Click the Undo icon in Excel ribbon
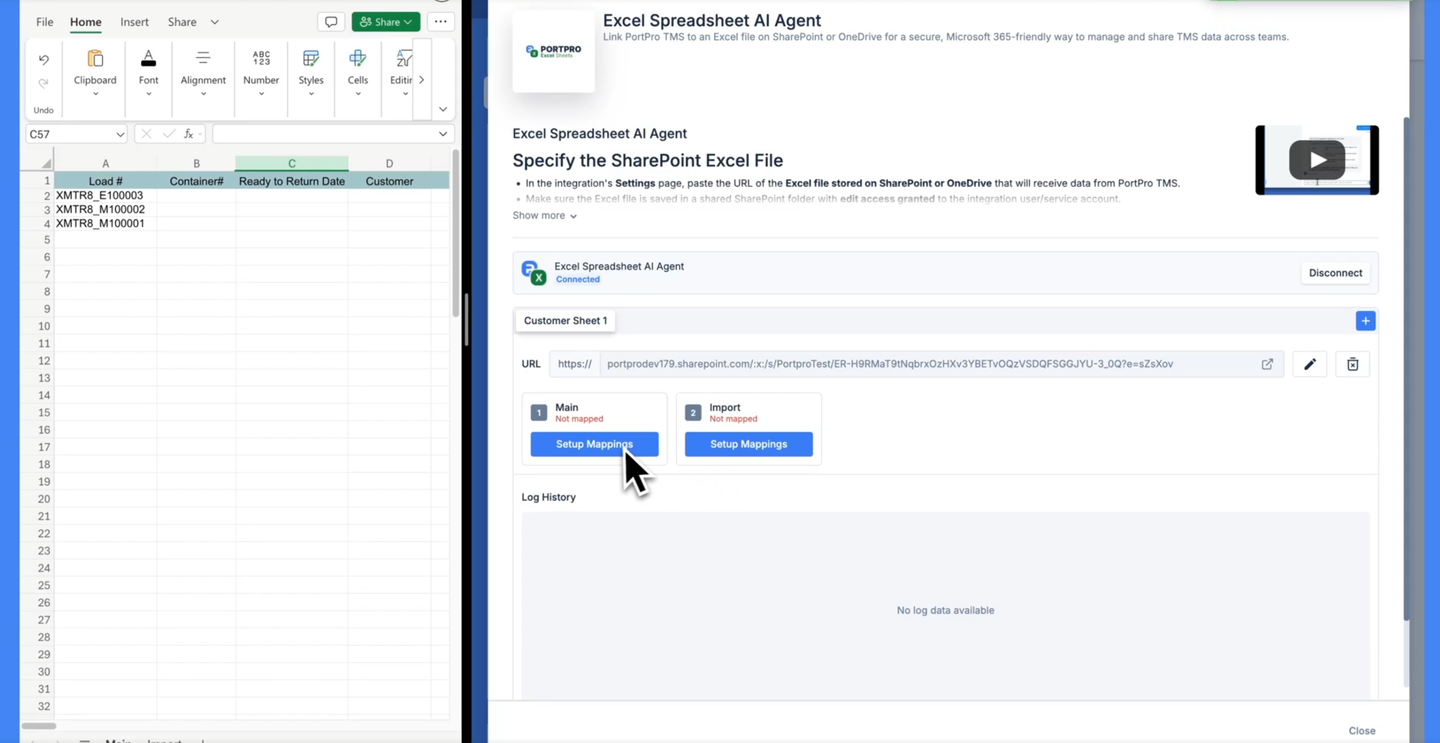 (x=43, y=60)
